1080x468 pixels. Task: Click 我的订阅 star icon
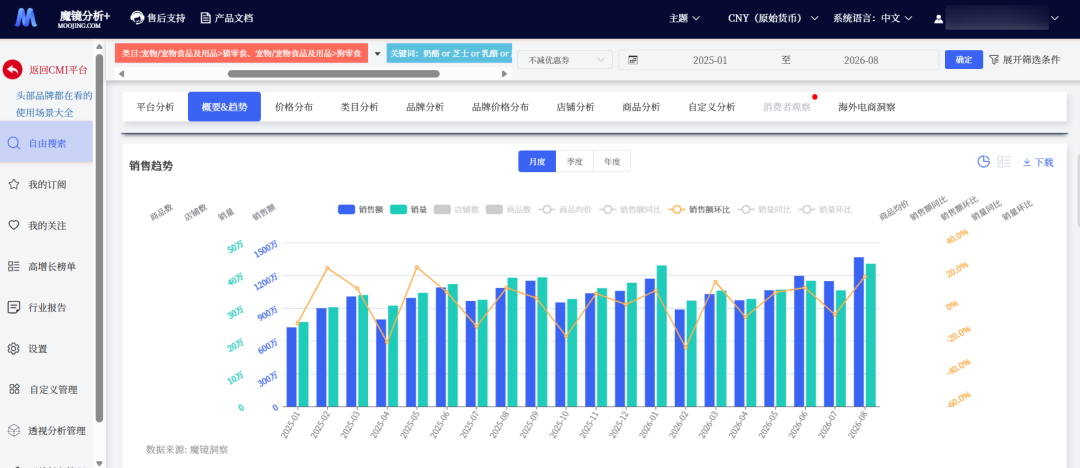(13, 185)
